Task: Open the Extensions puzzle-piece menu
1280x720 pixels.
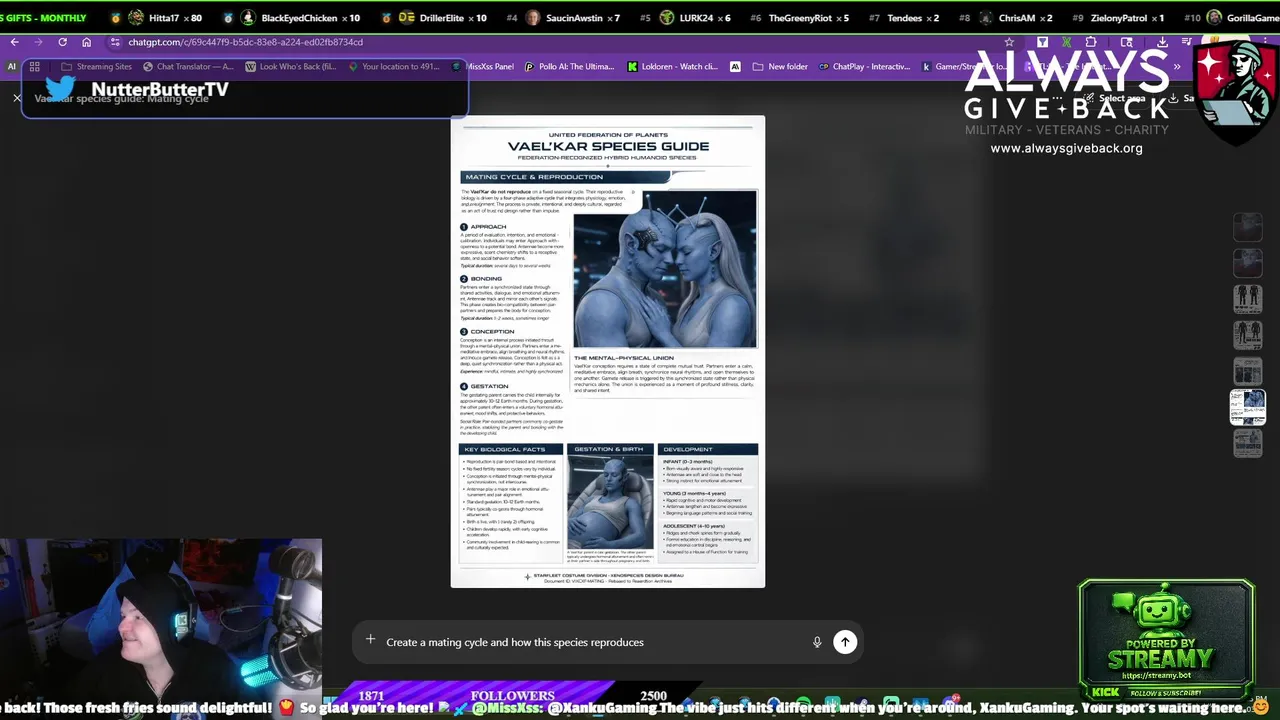Action: (x=1091, y=42)
